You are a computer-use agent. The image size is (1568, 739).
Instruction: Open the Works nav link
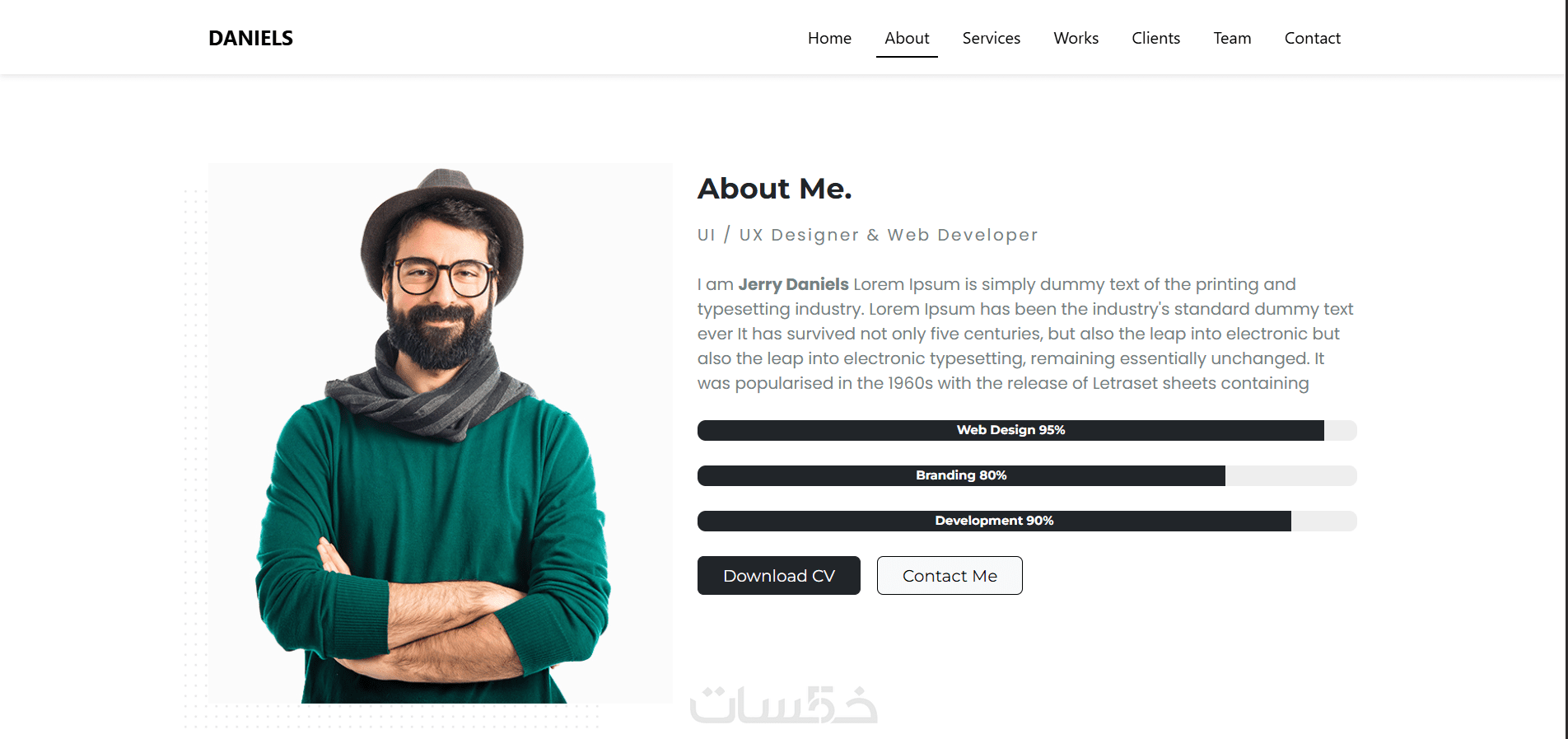(1076, 38)
